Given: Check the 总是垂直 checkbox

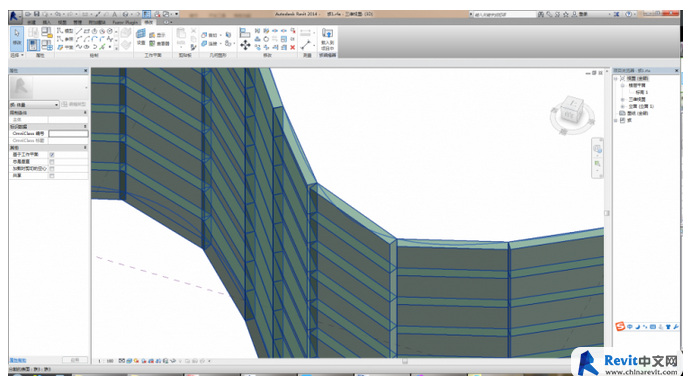Looking at the screenshot, I should (x=52, y=161).
